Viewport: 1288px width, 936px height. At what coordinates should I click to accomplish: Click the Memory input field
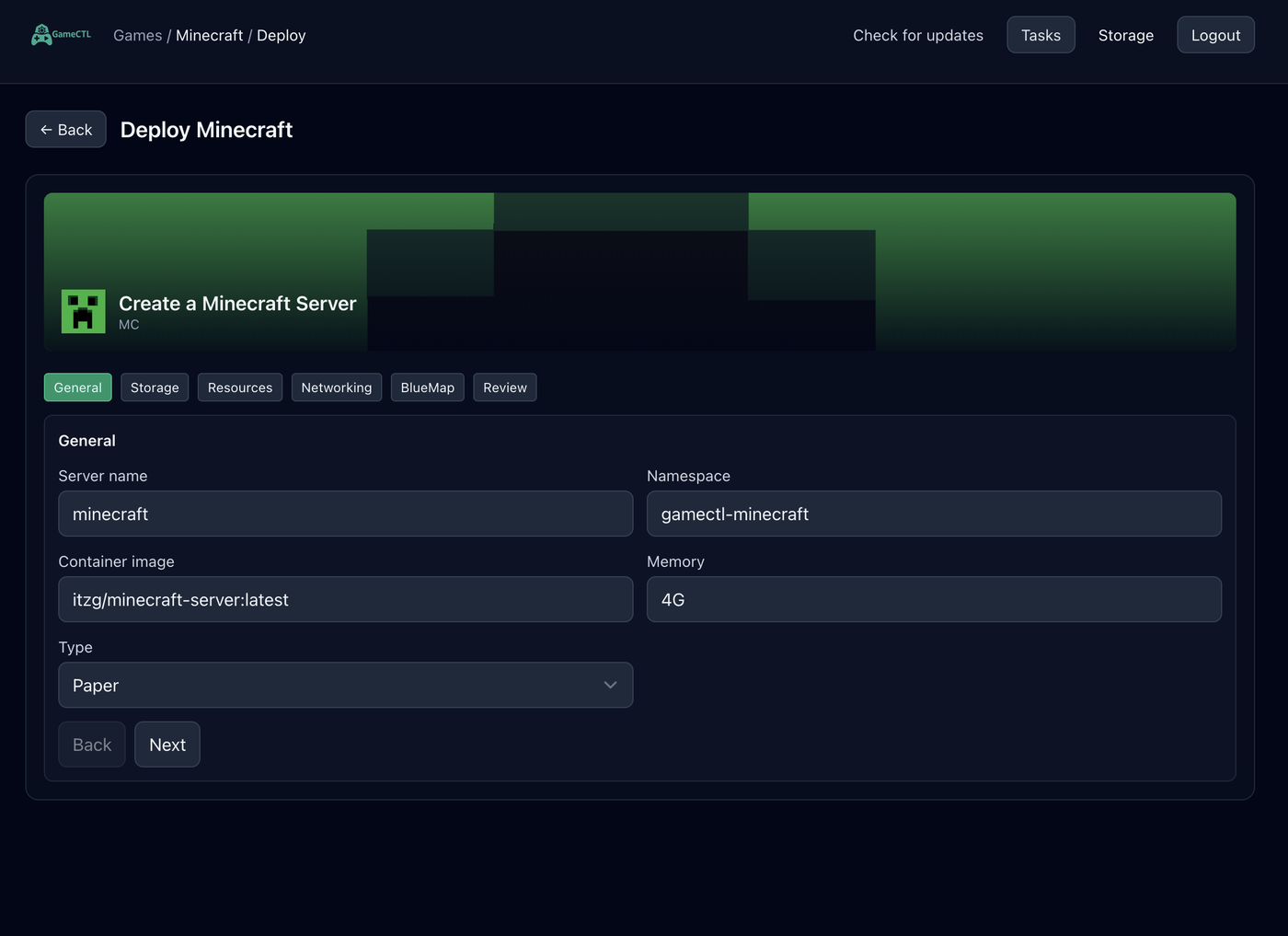click(934, 599)
